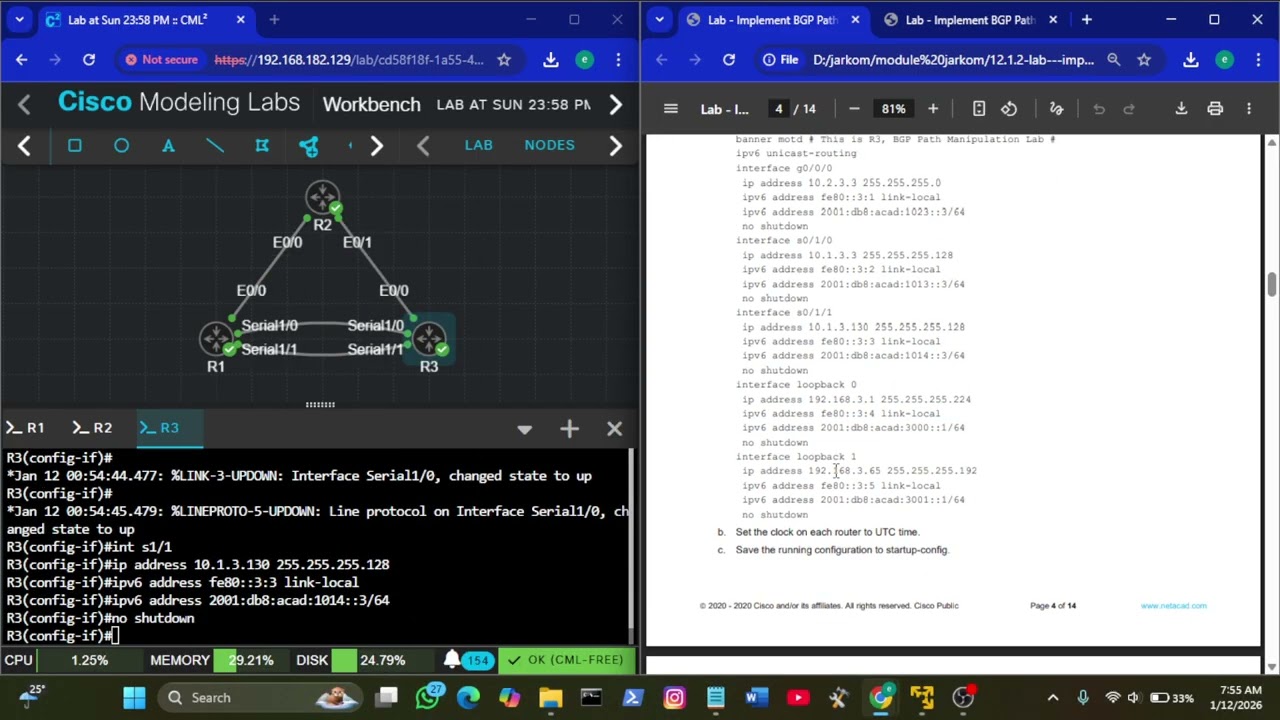Screen dimensions: 1280x720
Task: Go back in the left browser window
Action: (22, 60)
